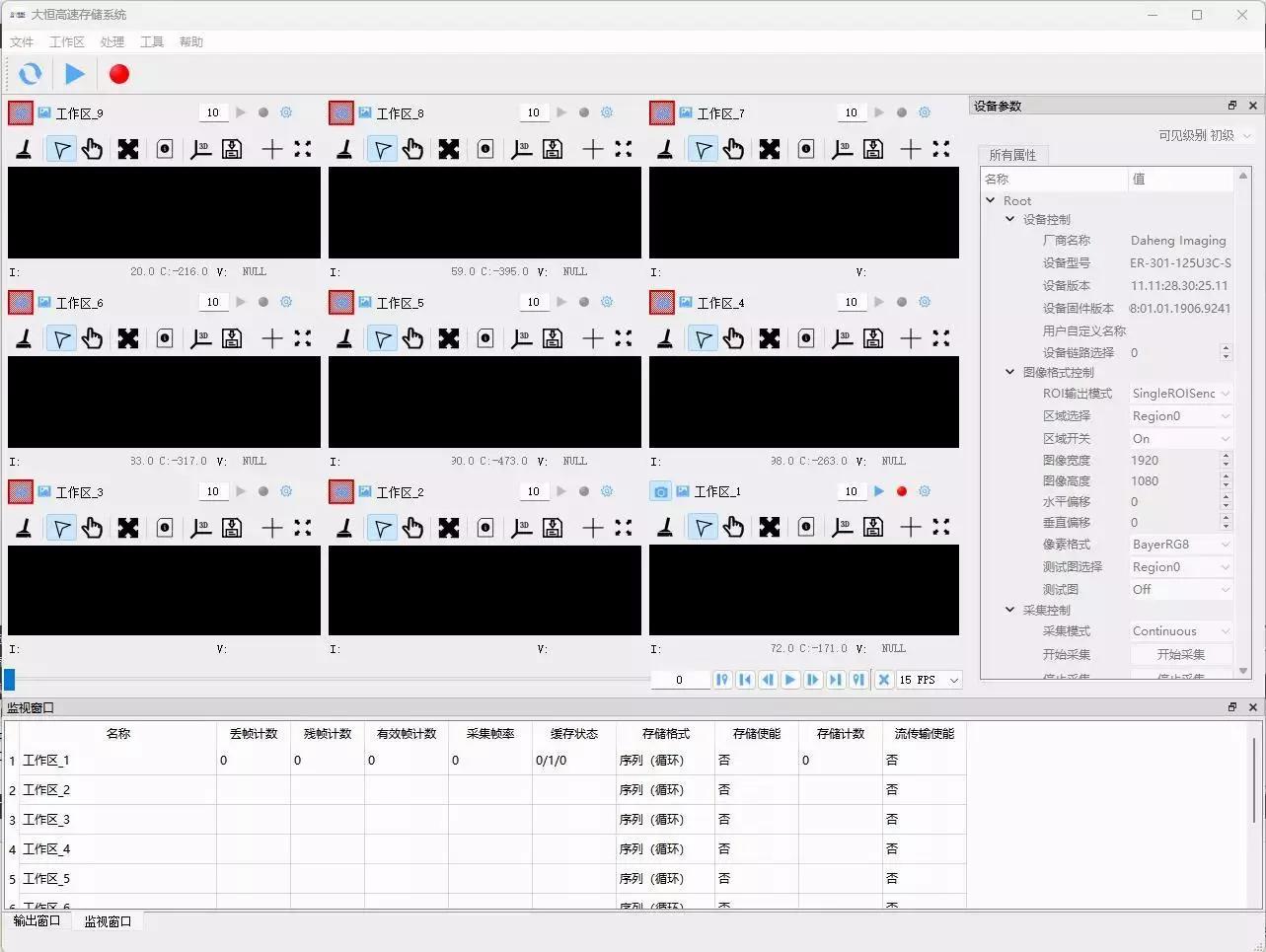Open the 采集模式 Continuous dropdown
Image resolution: width=1266 pixels, height=952 pixels.
pos(1180,630)
